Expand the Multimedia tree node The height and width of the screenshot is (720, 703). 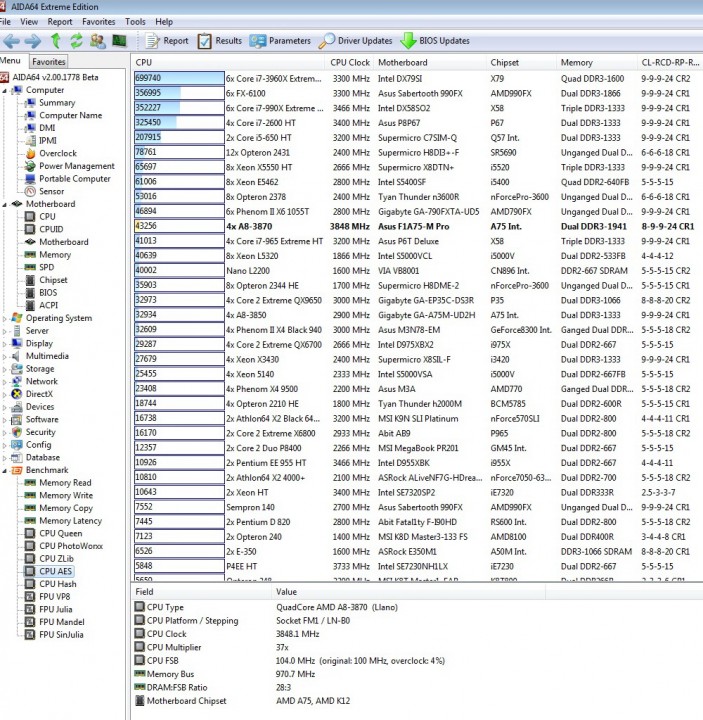pos(5,356)
